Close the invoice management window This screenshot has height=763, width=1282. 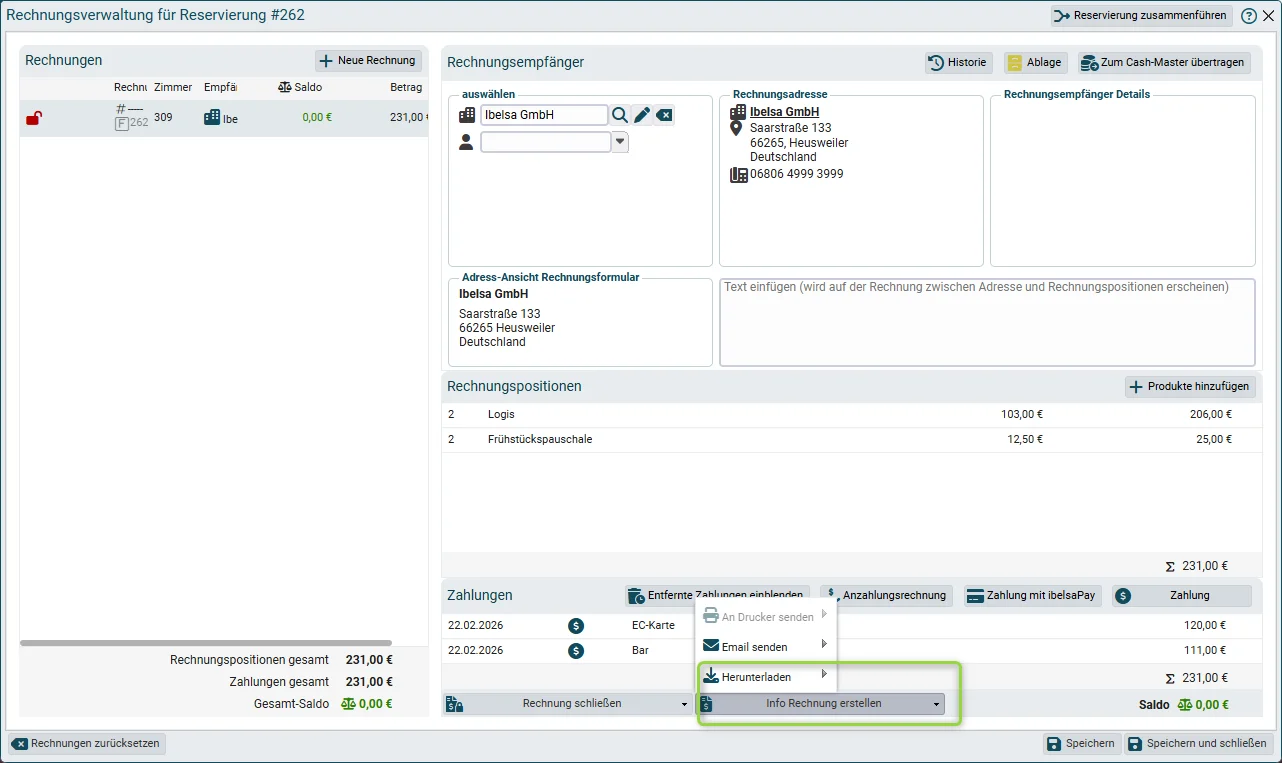tap(1268, 16)
